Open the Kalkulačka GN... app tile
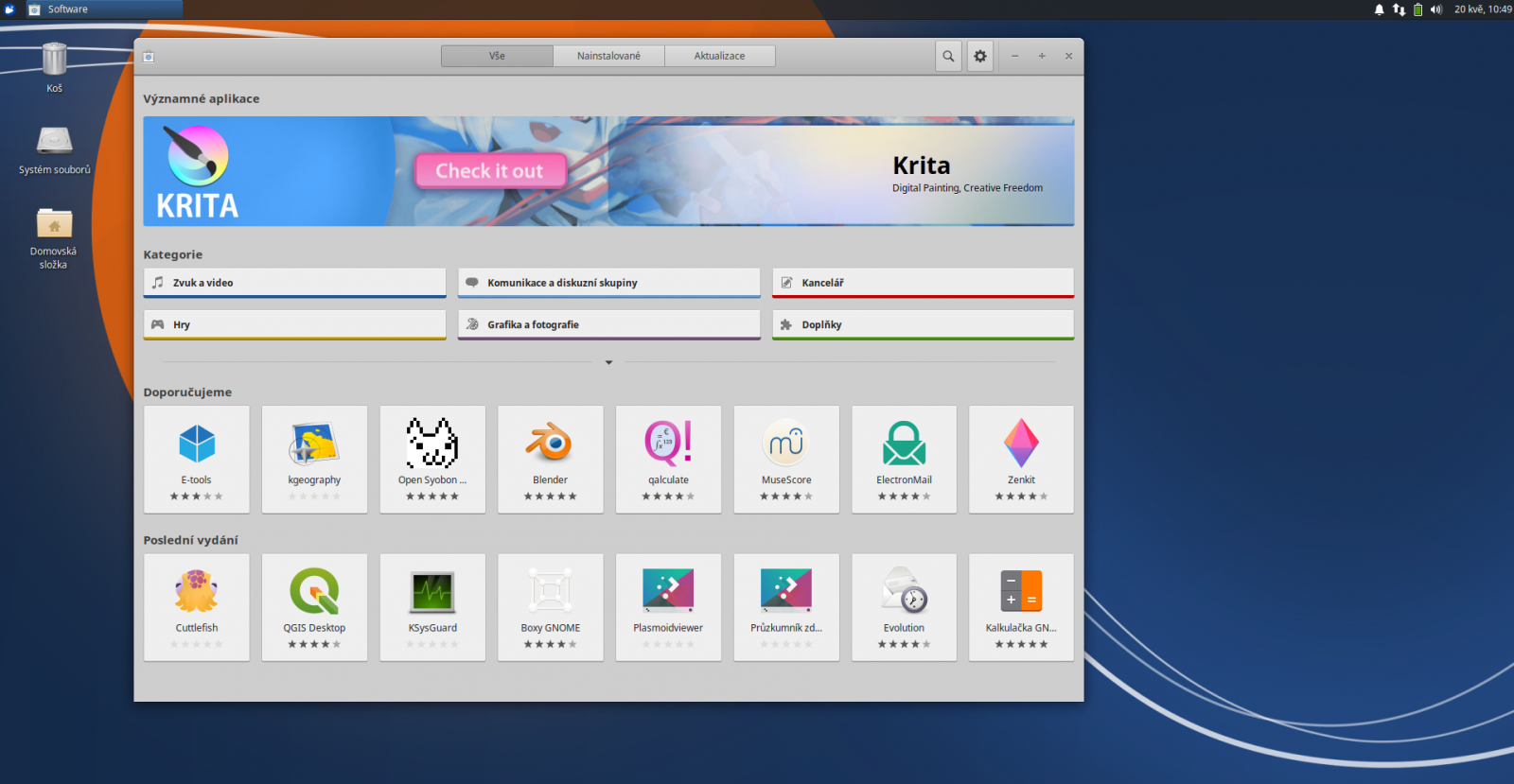 click(x=1021, y=607)
